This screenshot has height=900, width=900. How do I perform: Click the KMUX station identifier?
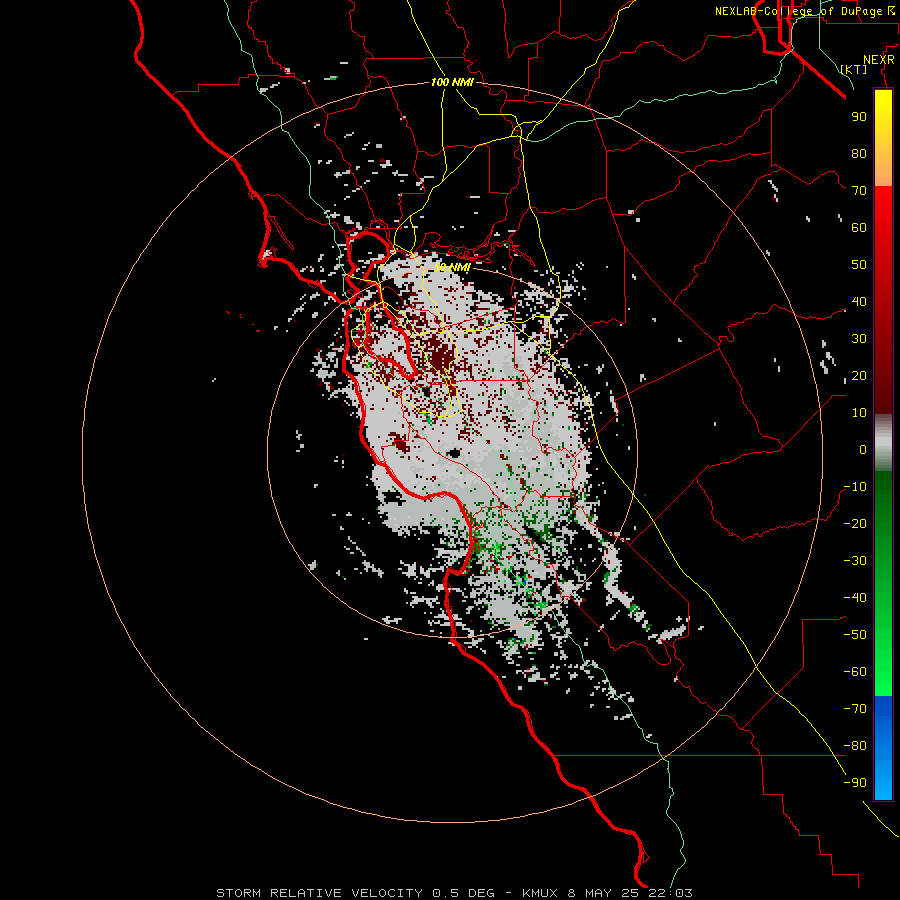tap(541, 893)
